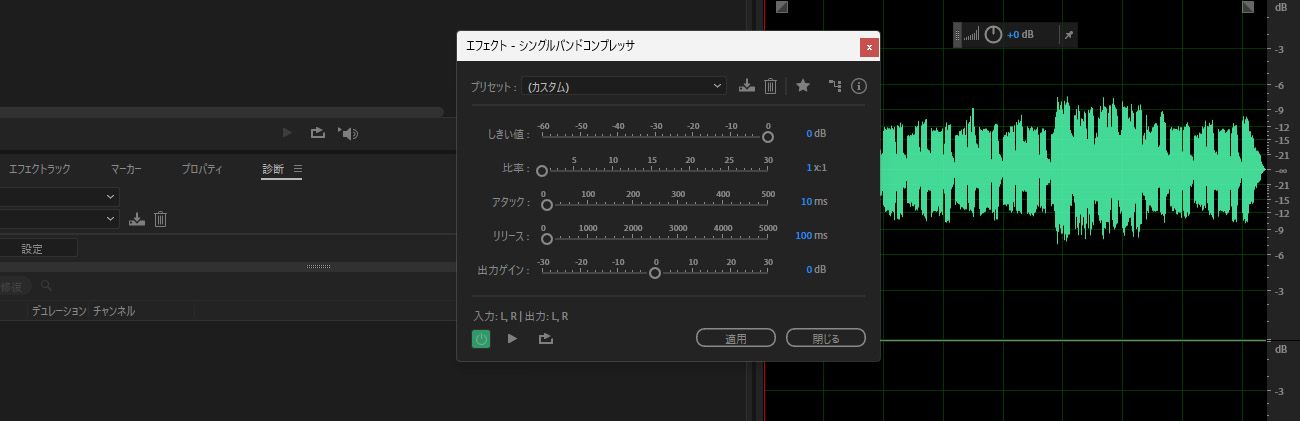The height and width of the screenshot is (421, 1300).
Task: Delete the diagnostics preset via the trash icon
Action: 160,219
